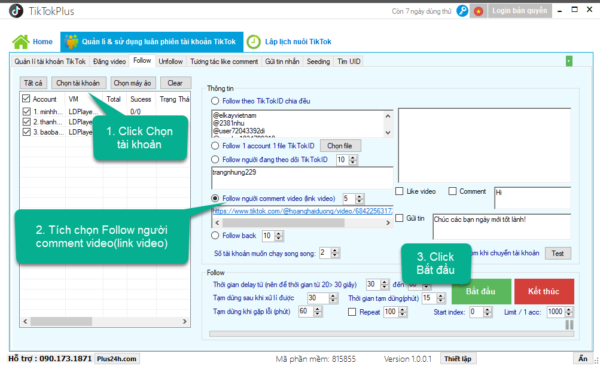Click the Thiết lập settings button

458,359
